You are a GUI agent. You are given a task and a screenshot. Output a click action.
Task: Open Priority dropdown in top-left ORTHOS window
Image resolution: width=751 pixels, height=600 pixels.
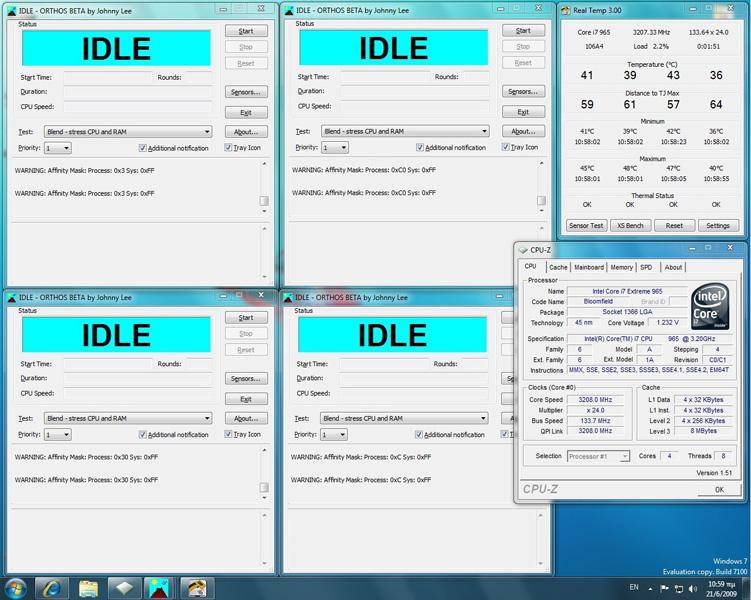coord(57,148)
